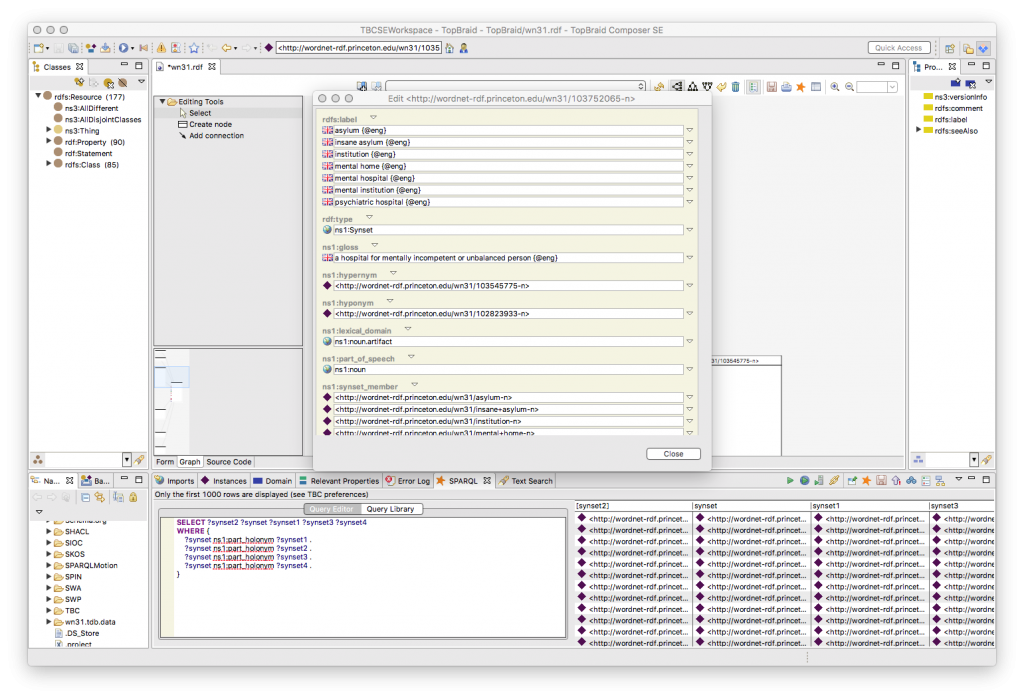Click the blue Run/launch arrow toolbar icon
The image size is (1024, 699).
123,48
